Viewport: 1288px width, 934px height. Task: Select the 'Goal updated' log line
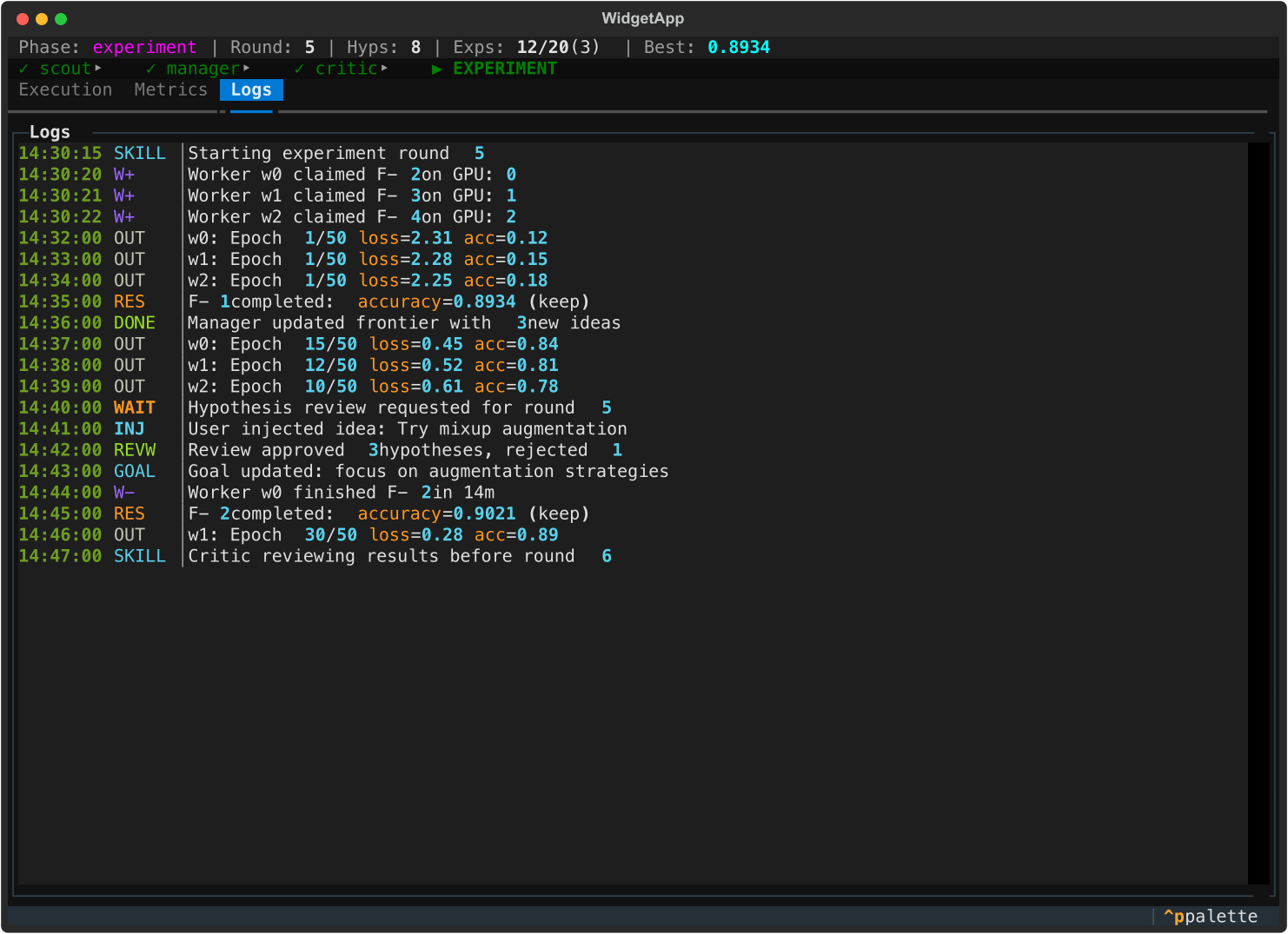[x=633, y=471]
